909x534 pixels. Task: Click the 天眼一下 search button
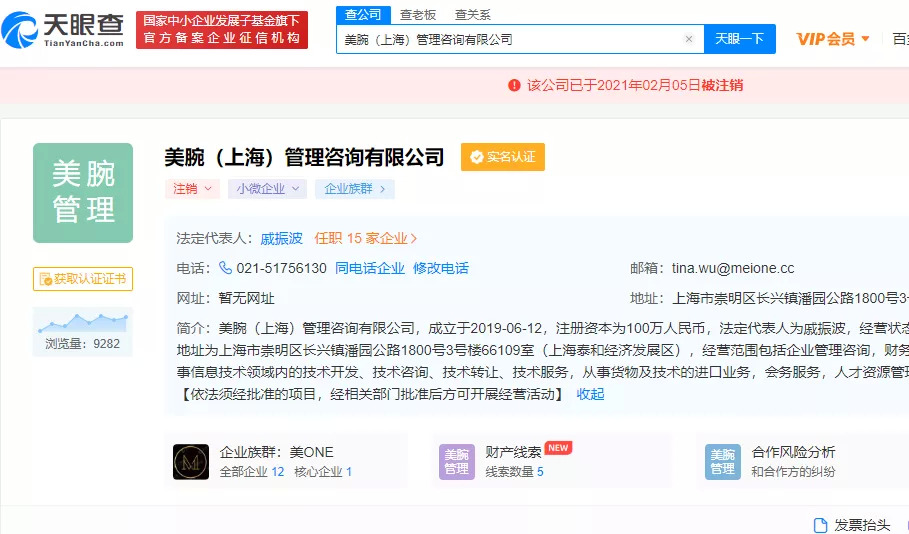click(739, 39)
